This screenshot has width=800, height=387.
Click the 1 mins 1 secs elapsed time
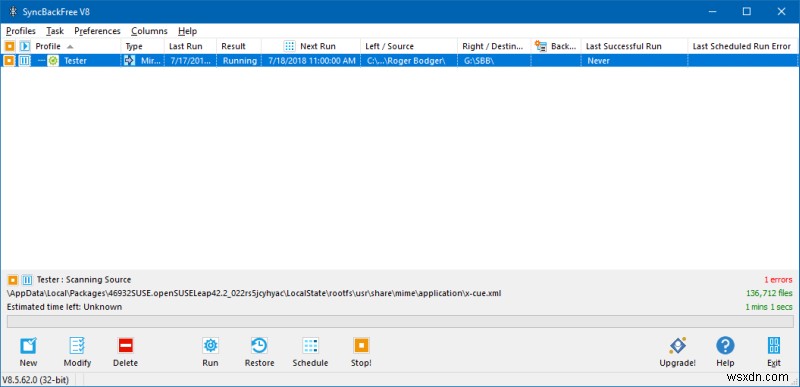pyautogui.click(x=769, y=307)
